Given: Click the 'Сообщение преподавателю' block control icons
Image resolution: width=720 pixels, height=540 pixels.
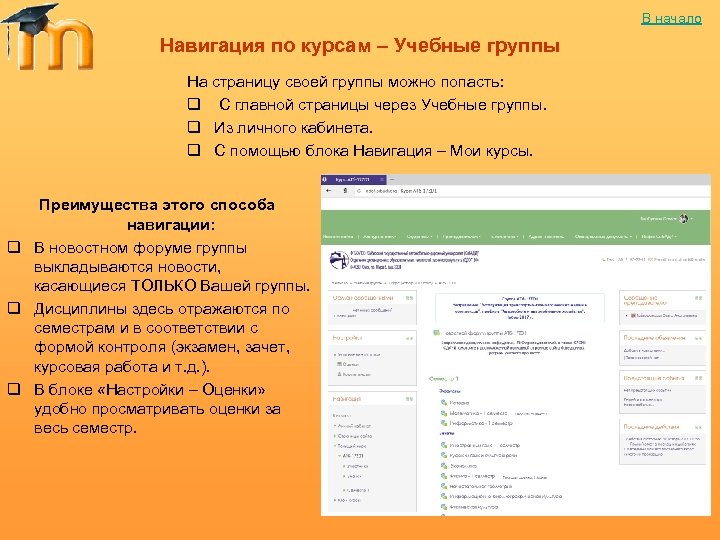Looking at the screenshot, I should click(698, 298).
